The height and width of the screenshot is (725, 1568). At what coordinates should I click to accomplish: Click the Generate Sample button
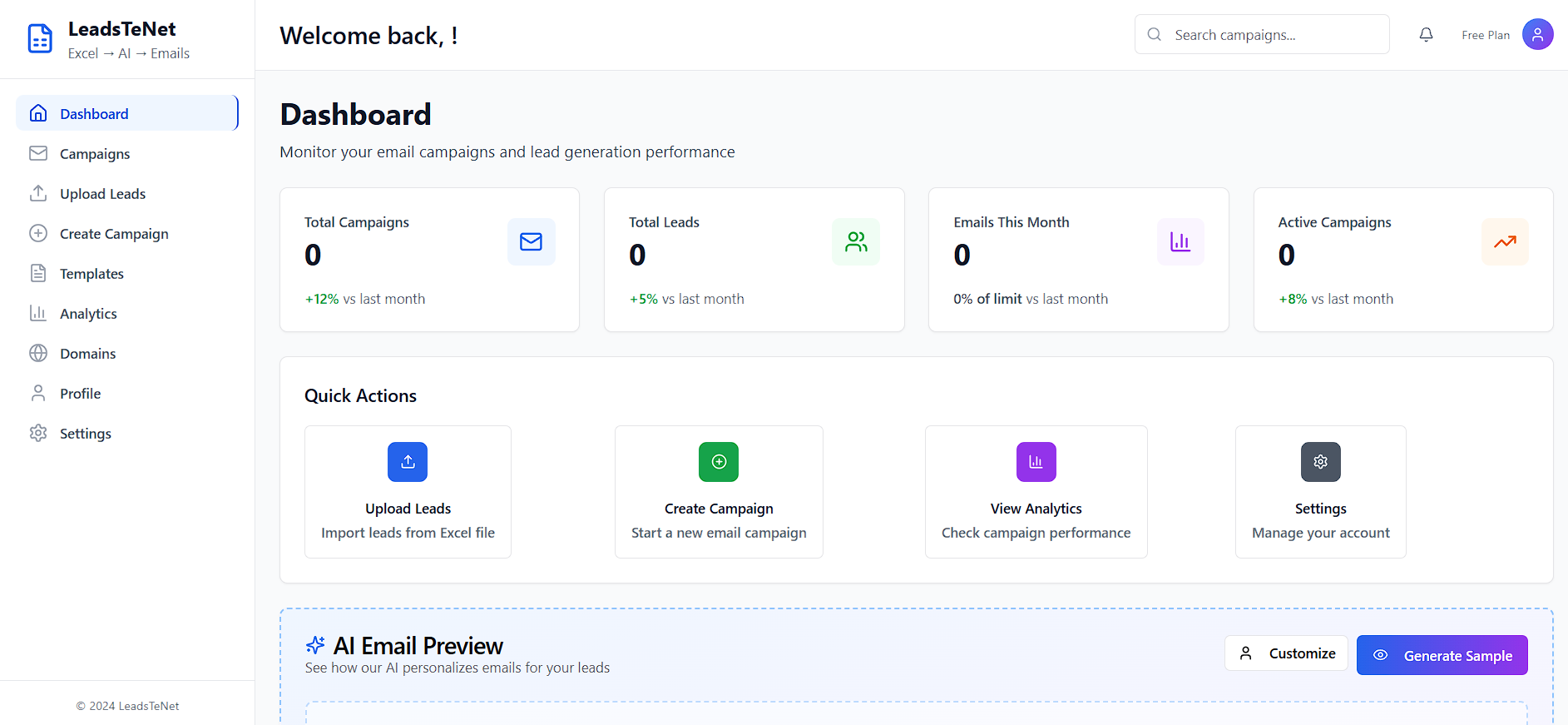(1442, 655)
